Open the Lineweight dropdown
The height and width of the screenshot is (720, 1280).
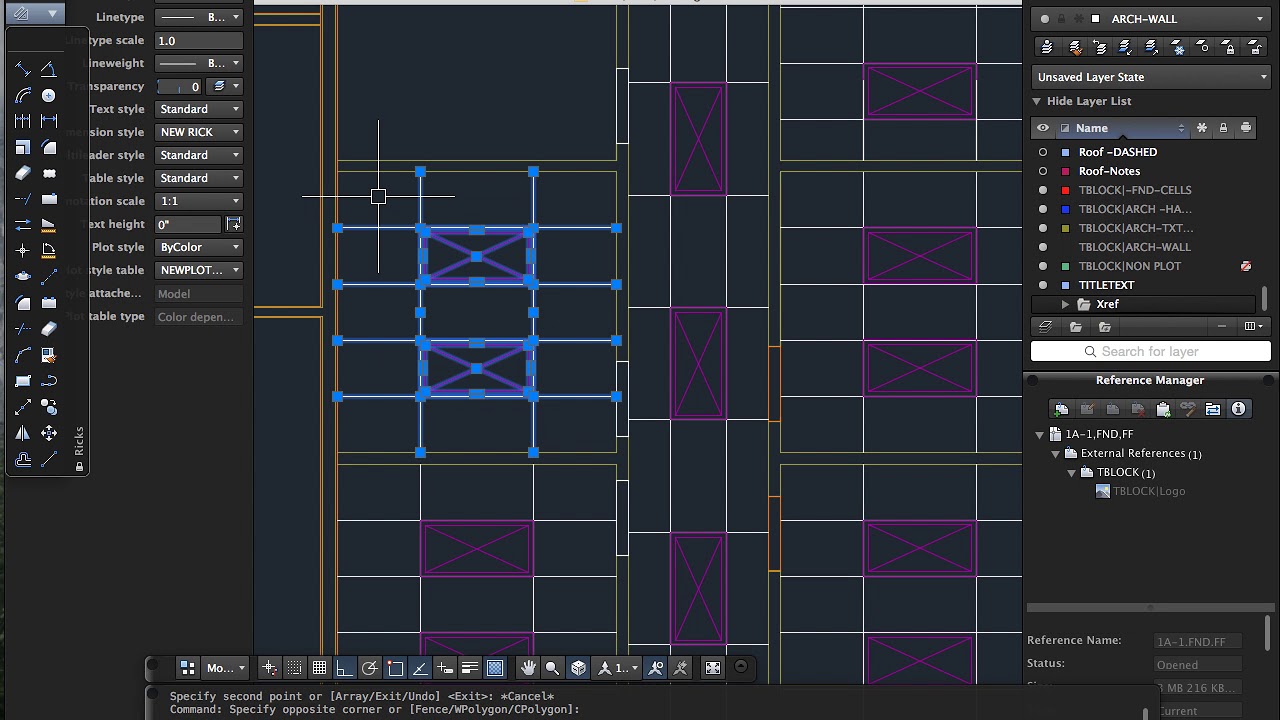200,63
